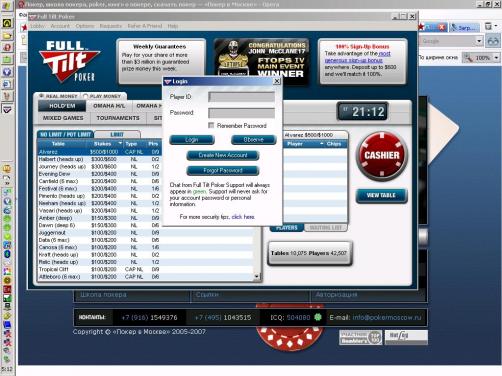Click inside the Player ID field
The image size is (502, 376).
point(241,97)
